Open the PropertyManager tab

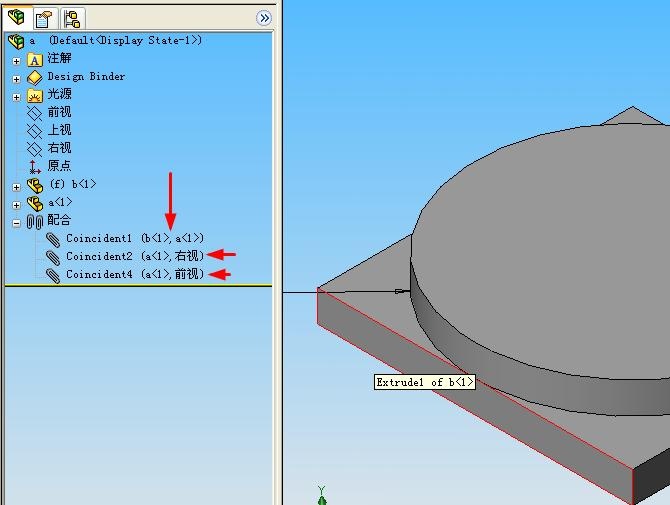[44, 19]
